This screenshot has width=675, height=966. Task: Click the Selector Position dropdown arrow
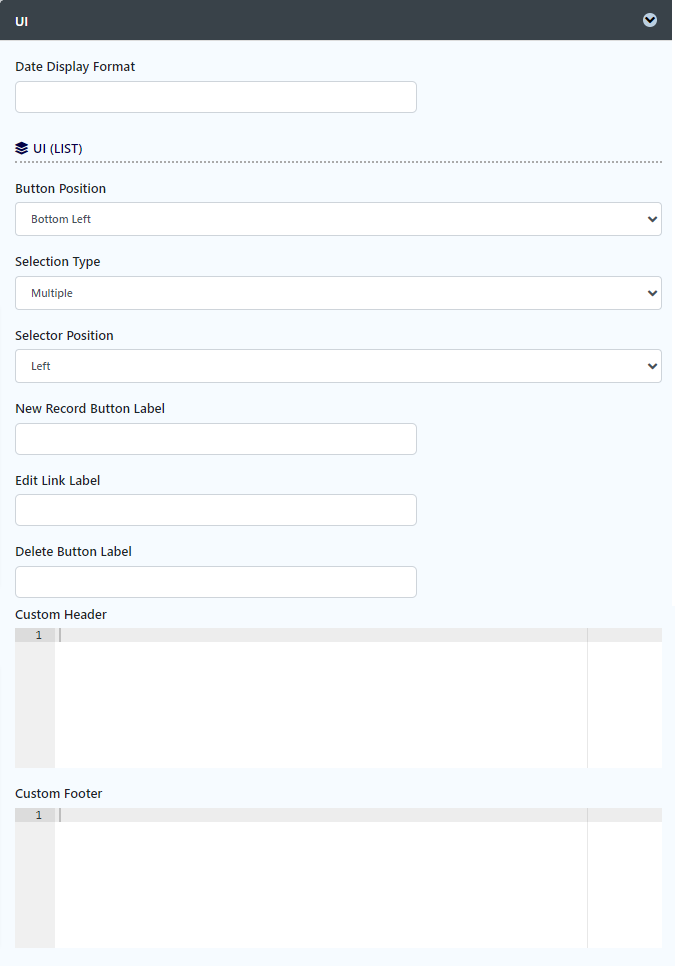coord(652,367)
